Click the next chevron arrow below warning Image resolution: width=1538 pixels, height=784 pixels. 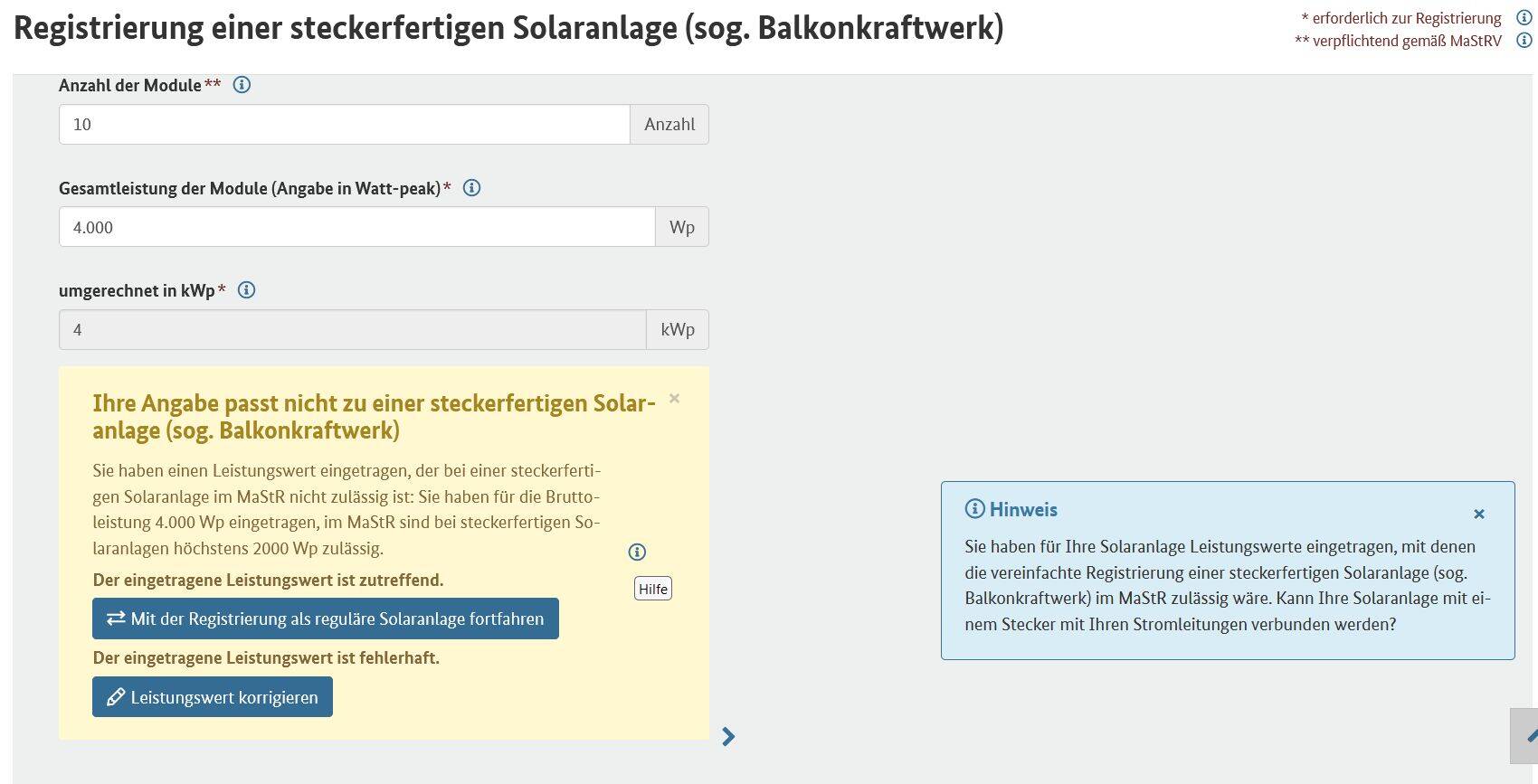coord(728,737)
